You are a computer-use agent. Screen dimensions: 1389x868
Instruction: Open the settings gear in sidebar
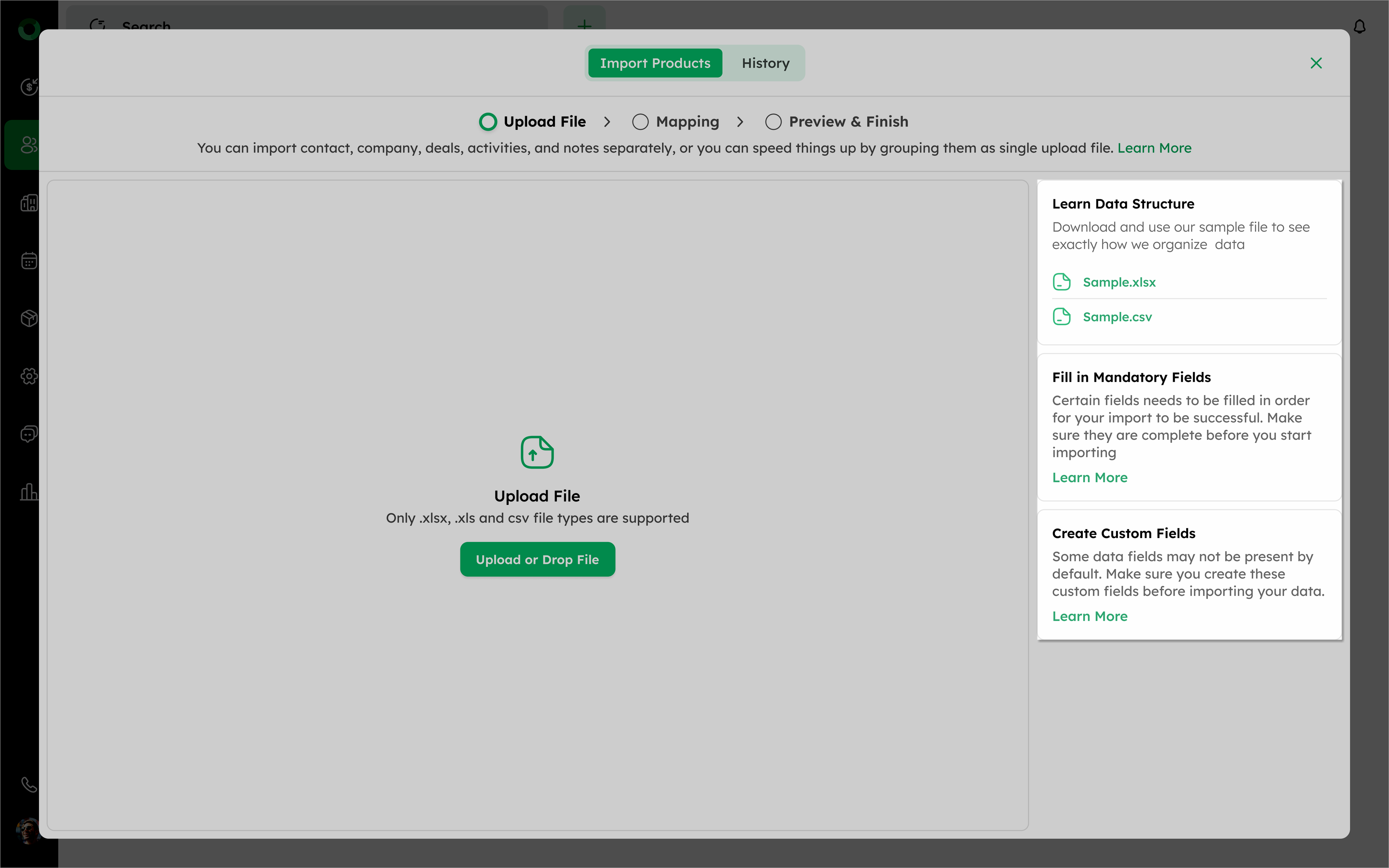coord(29,376)
